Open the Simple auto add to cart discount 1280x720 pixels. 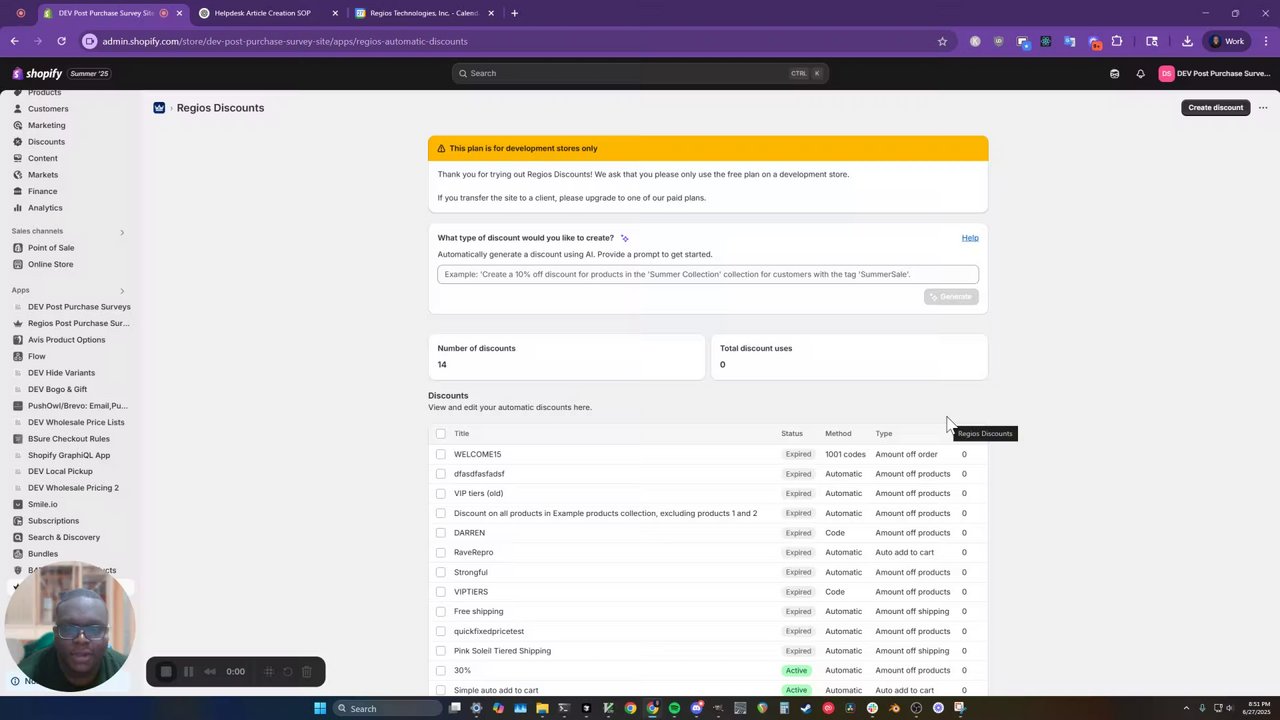[496, 690]
